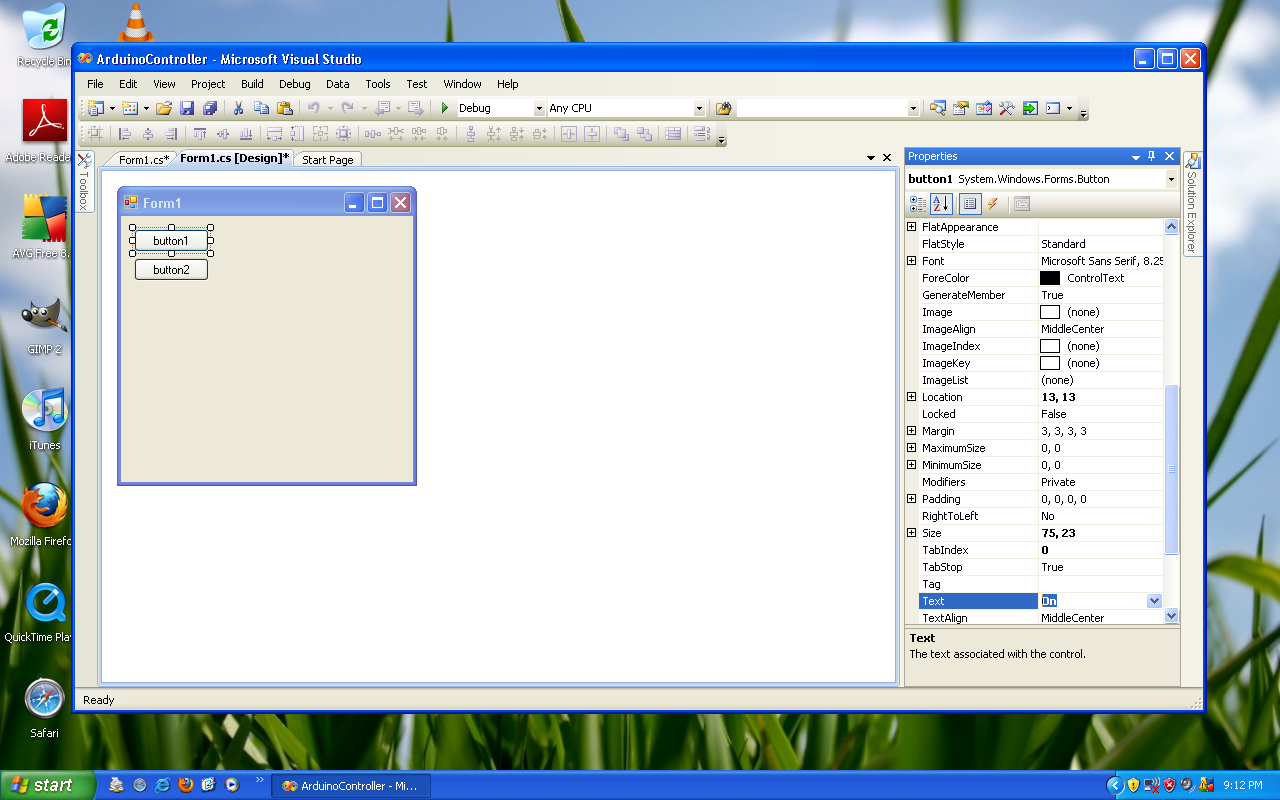This screenshot has height=800, width=1280.
Task: Show the Events lightning bolt view
Action: coord(992,204)
